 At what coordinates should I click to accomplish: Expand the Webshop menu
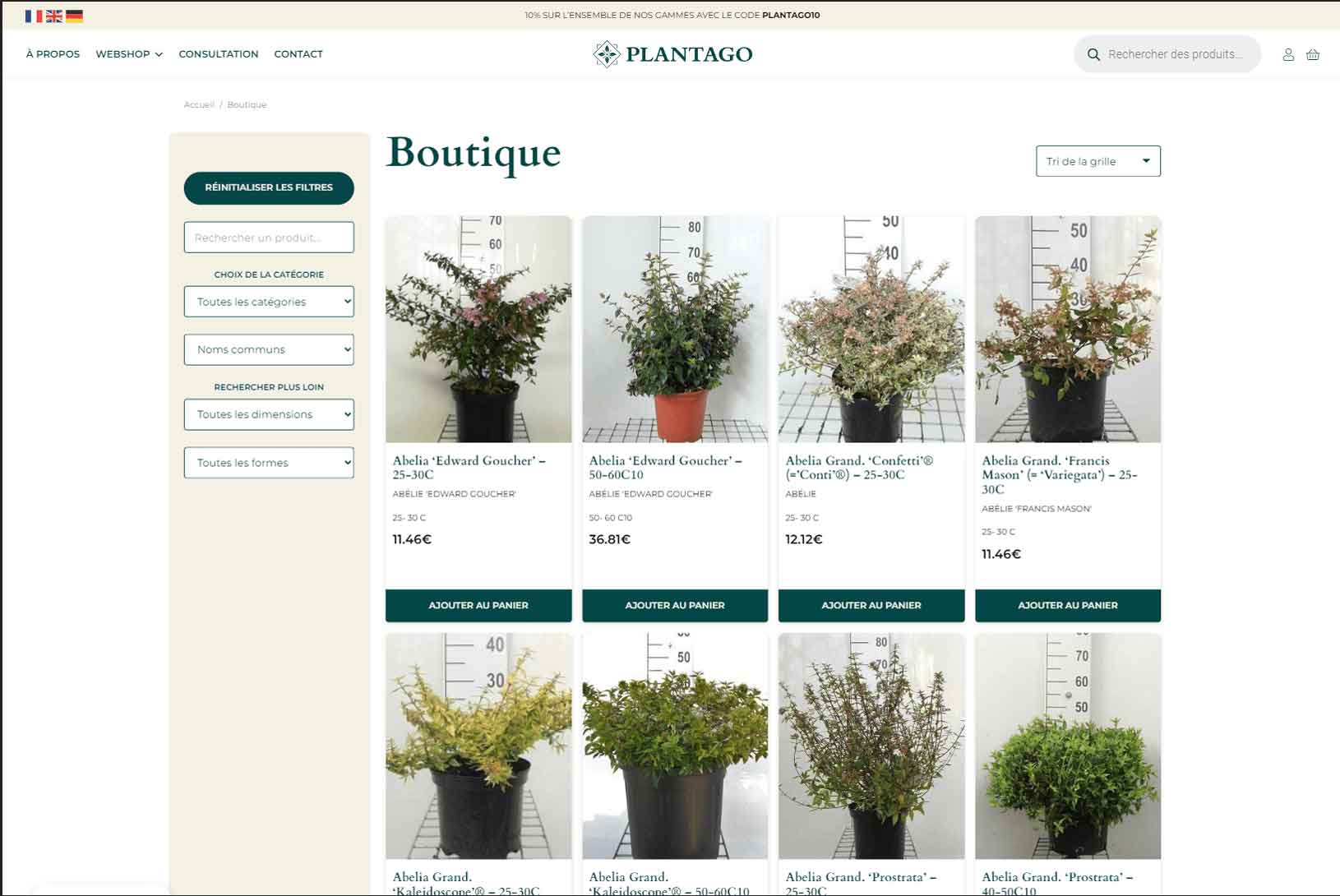129,54
